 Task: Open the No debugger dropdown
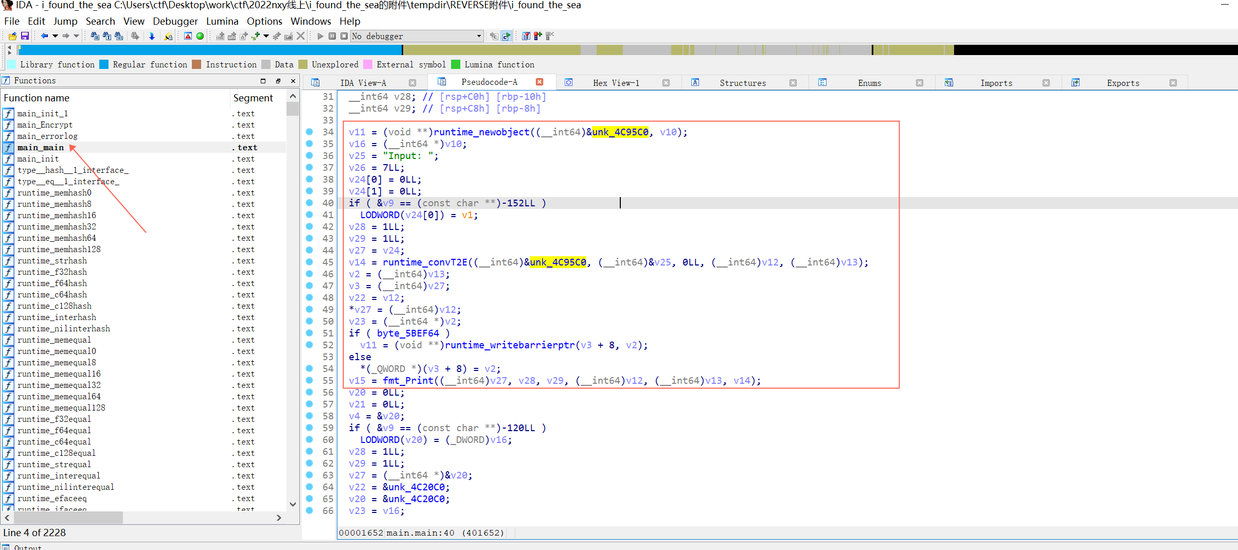(x=417, y=36)
